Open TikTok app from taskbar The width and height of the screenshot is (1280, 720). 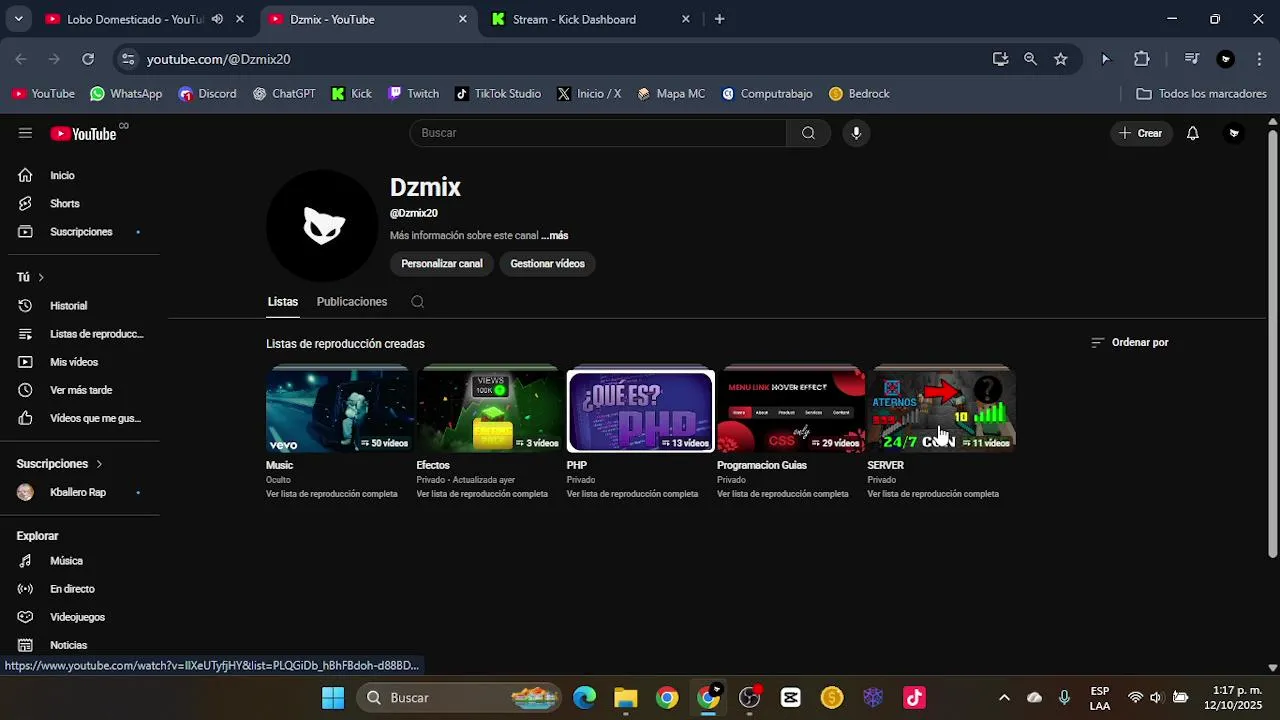tap(914, 698)
